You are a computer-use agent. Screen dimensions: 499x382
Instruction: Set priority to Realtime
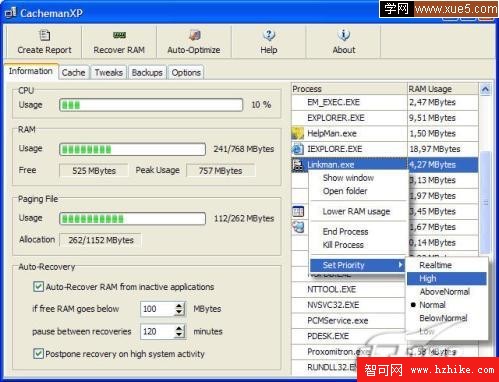pos(447,265)
